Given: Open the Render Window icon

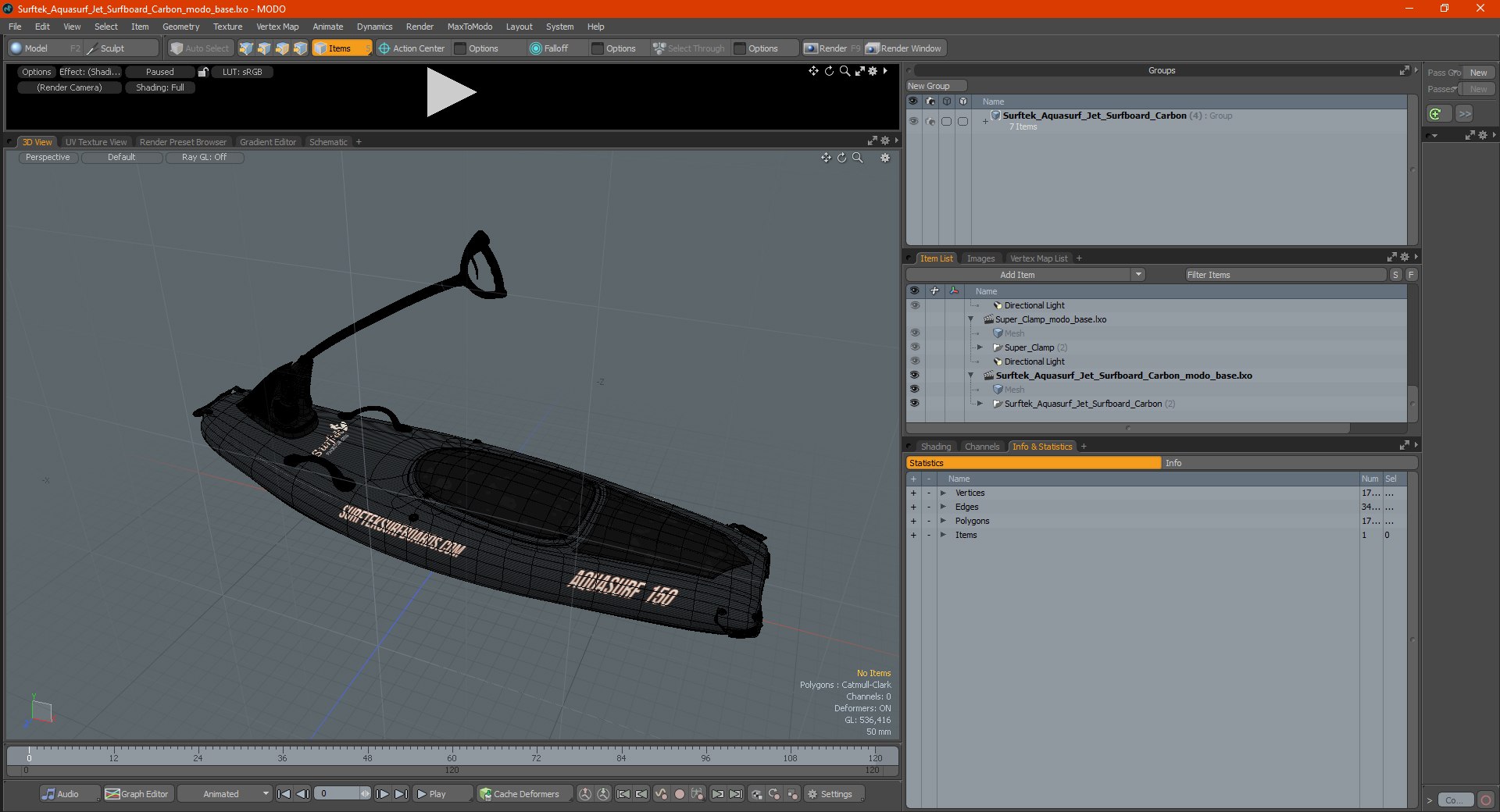Looking at the screenshot, I should (873, 48).
